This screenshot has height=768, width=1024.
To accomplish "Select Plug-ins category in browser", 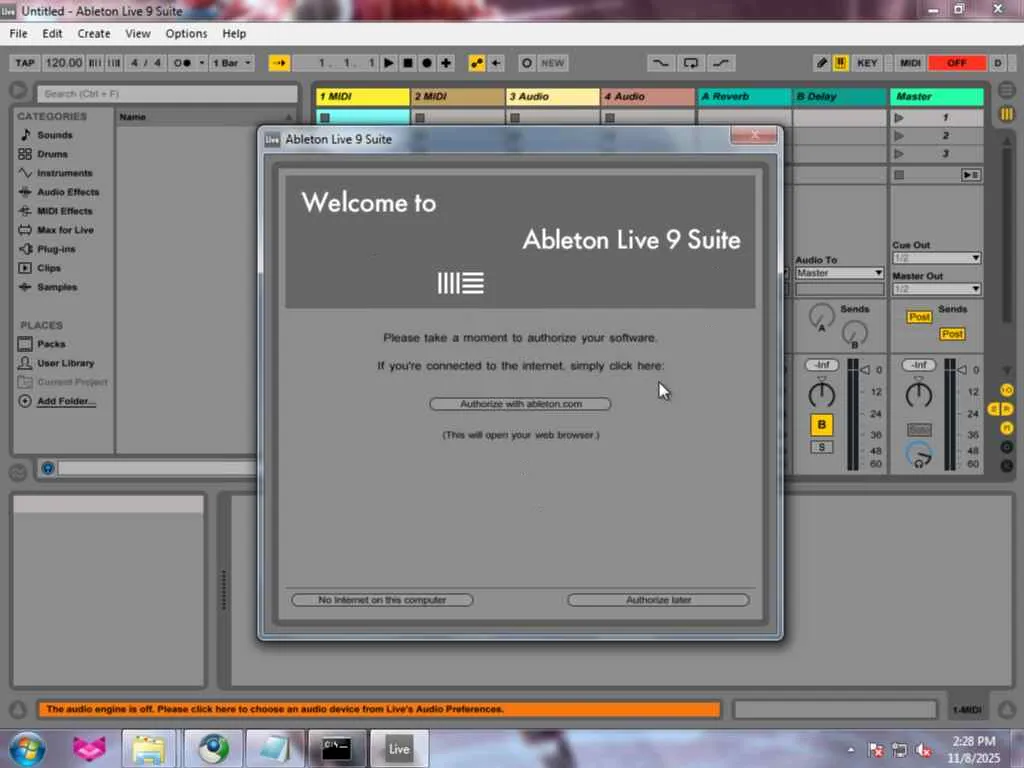I will (56, 249).
